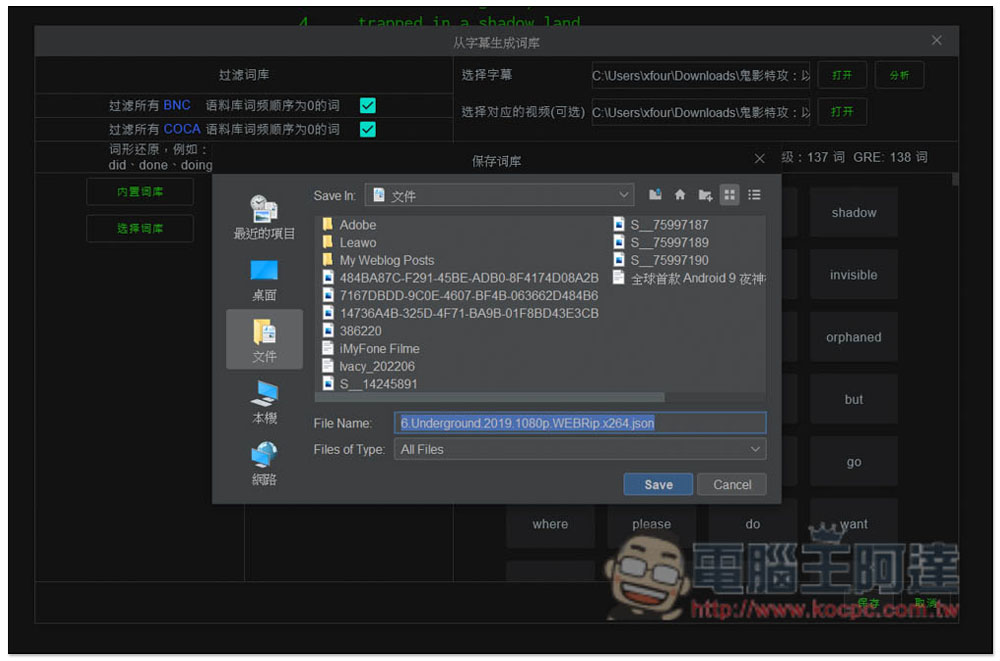Toggle the COCA corpus filter checkbox

pyautogui.click(x=367, y=130)
